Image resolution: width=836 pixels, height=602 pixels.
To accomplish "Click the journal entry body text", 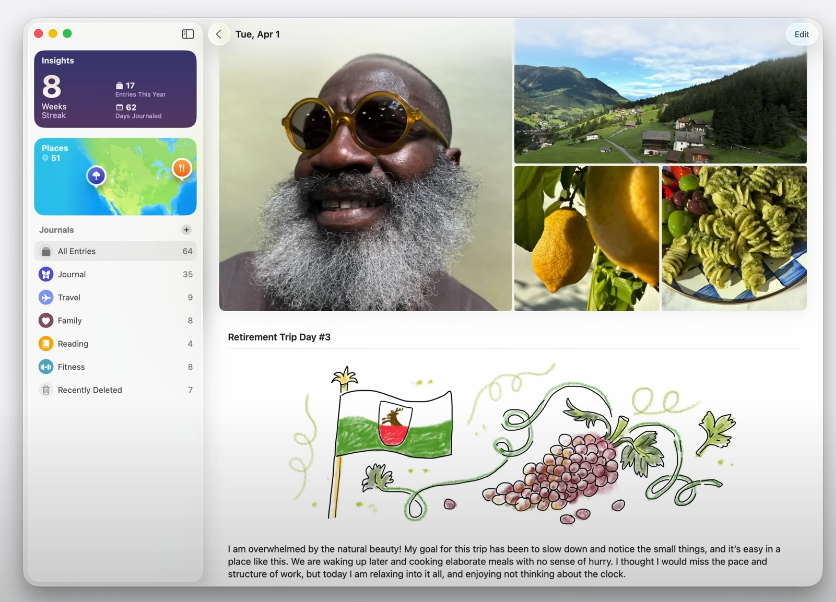I will (504, 561).
